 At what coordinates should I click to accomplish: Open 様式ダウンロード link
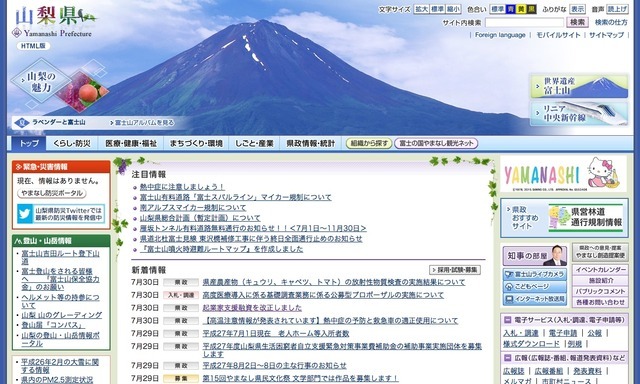point(531,344)
